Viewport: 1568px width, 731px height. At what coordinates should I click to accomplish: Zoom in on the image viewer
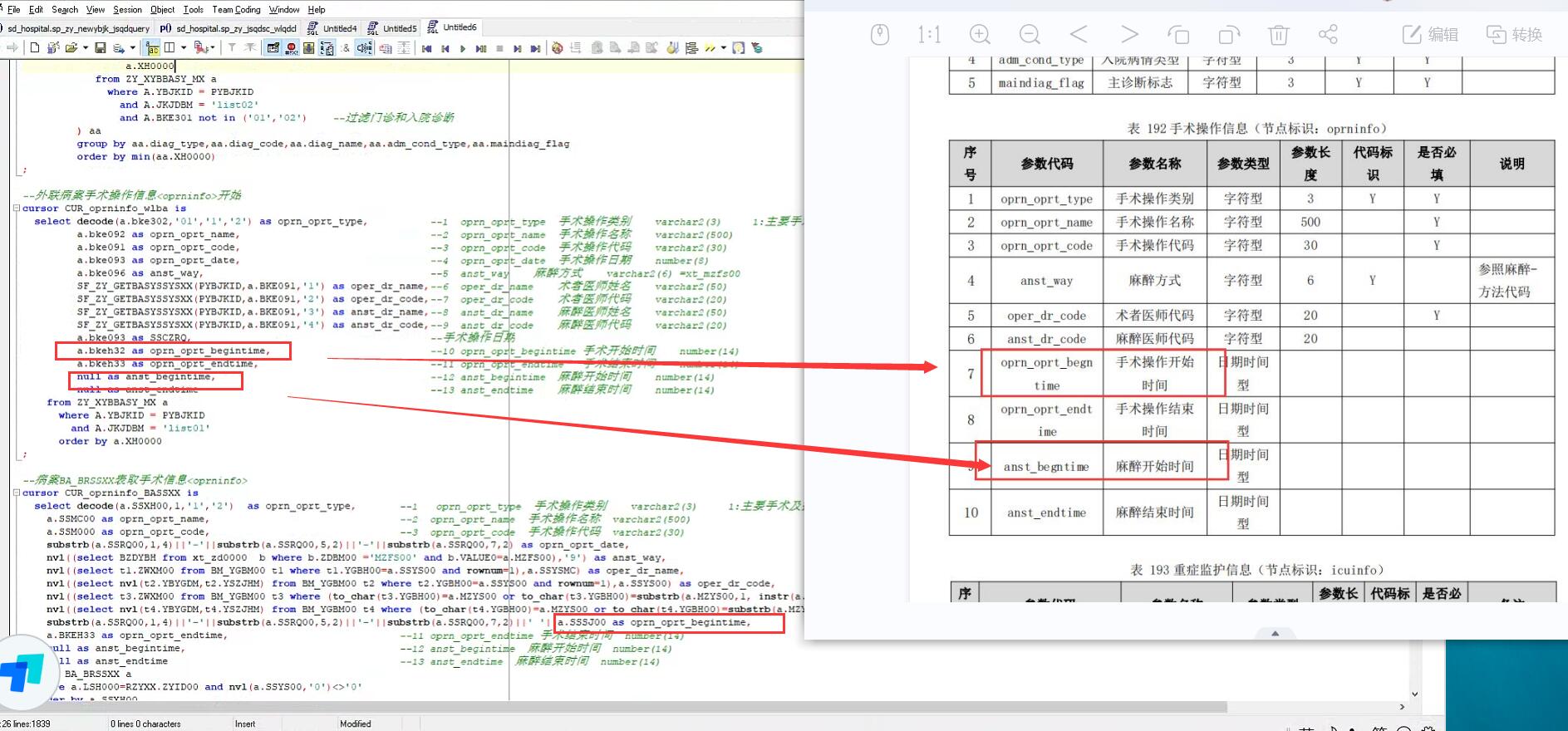980,34
